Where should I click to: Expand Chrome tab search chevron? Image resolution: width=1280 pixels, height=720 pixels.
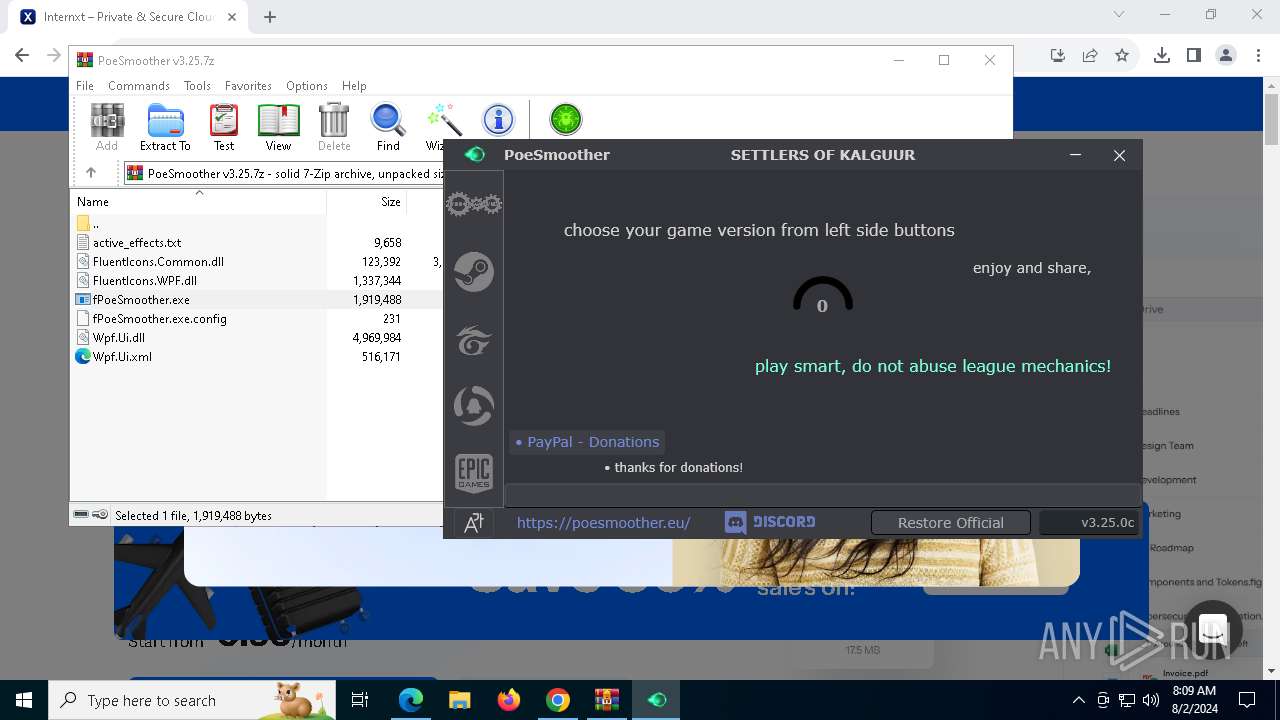click(x=1119, y=15)
